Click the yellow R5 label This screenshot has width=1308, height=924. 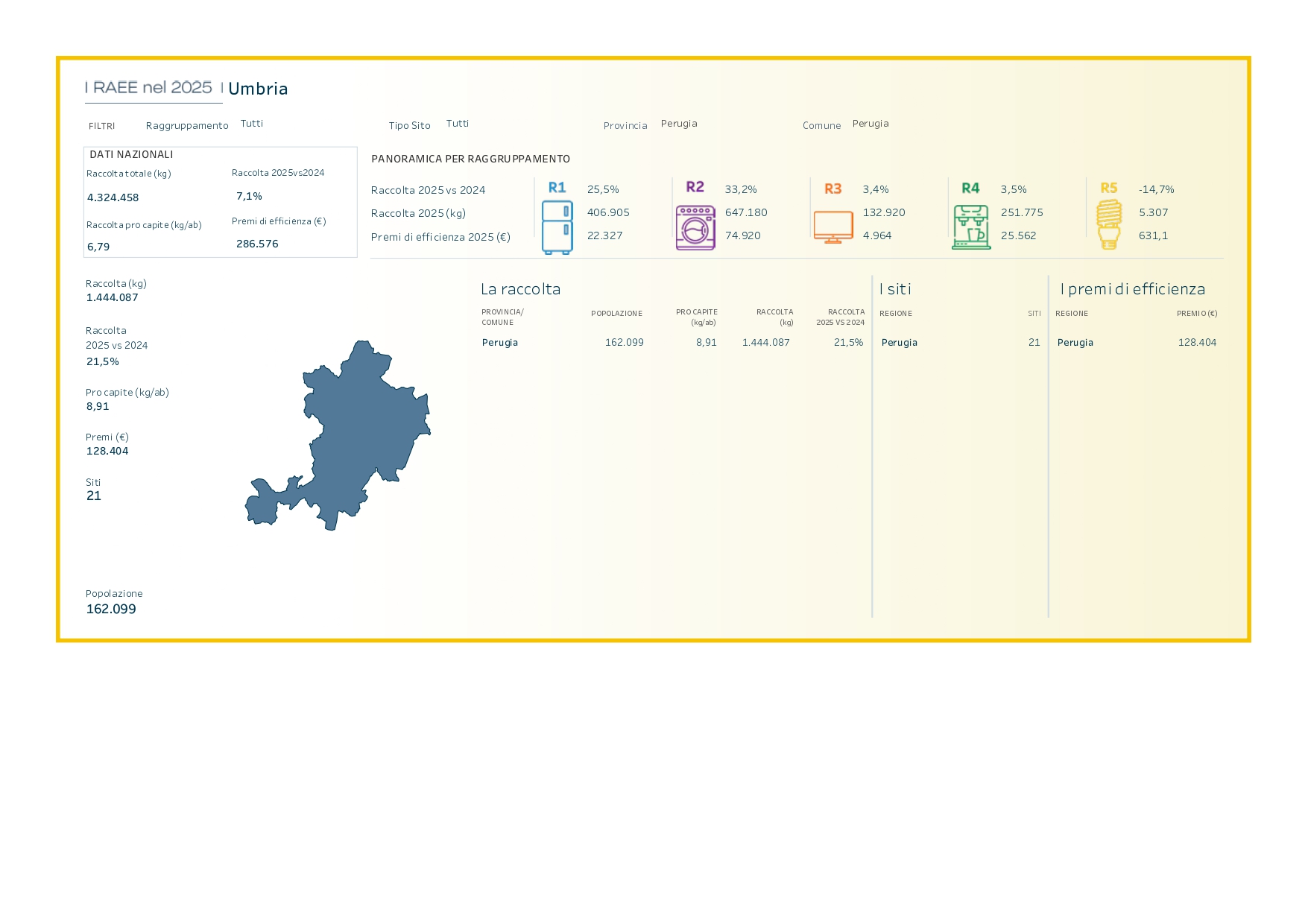[x=1109, y=189]
